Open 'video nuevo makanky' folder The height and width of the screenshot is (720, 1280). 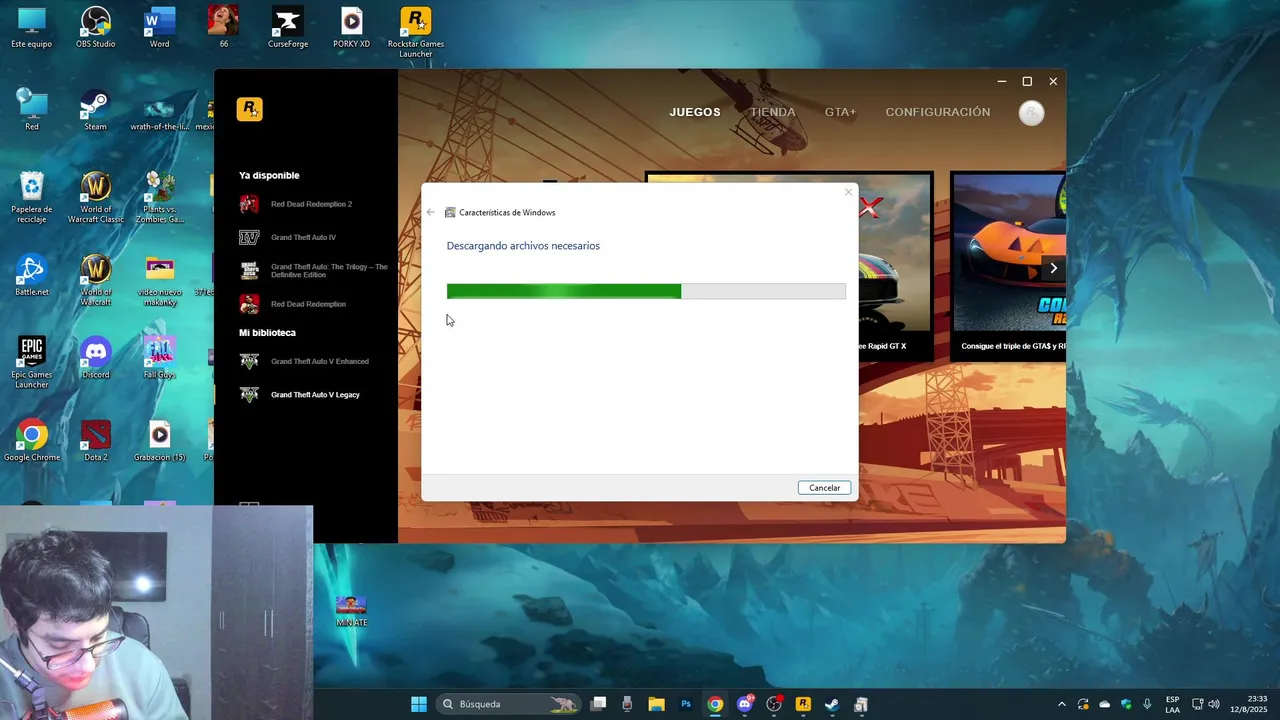(x=159, y=280)
